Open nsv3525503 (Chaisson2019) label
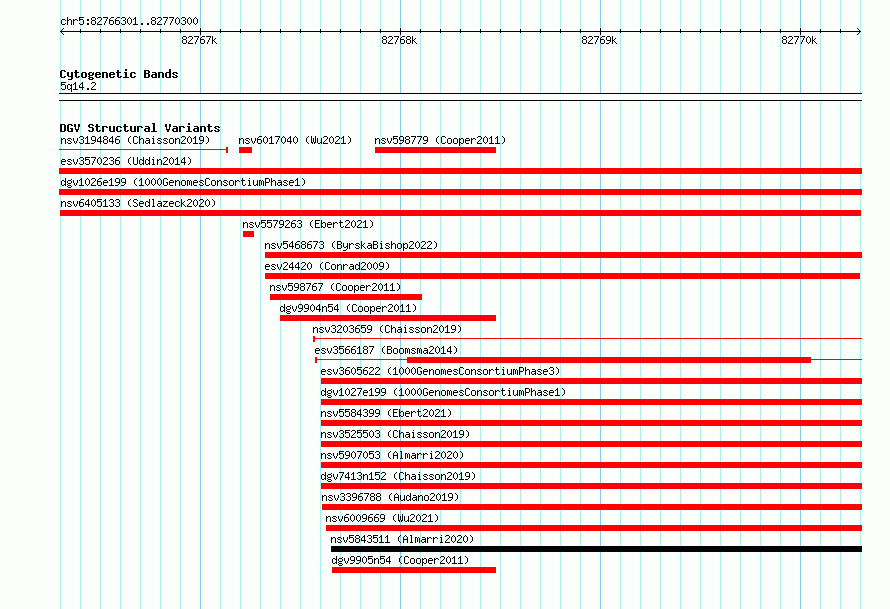 tap(395, 434)
